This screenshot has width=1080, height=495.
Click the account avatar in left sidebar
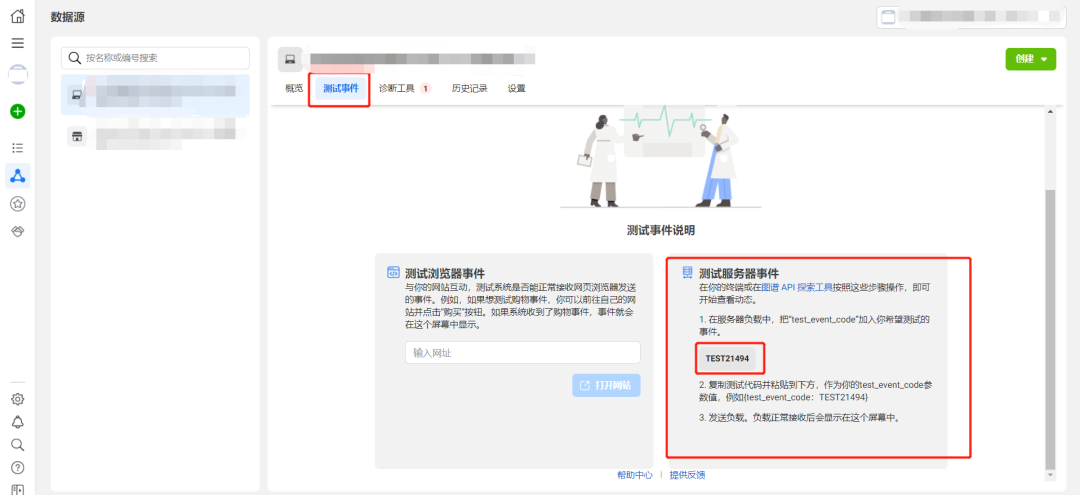point(18,74)
